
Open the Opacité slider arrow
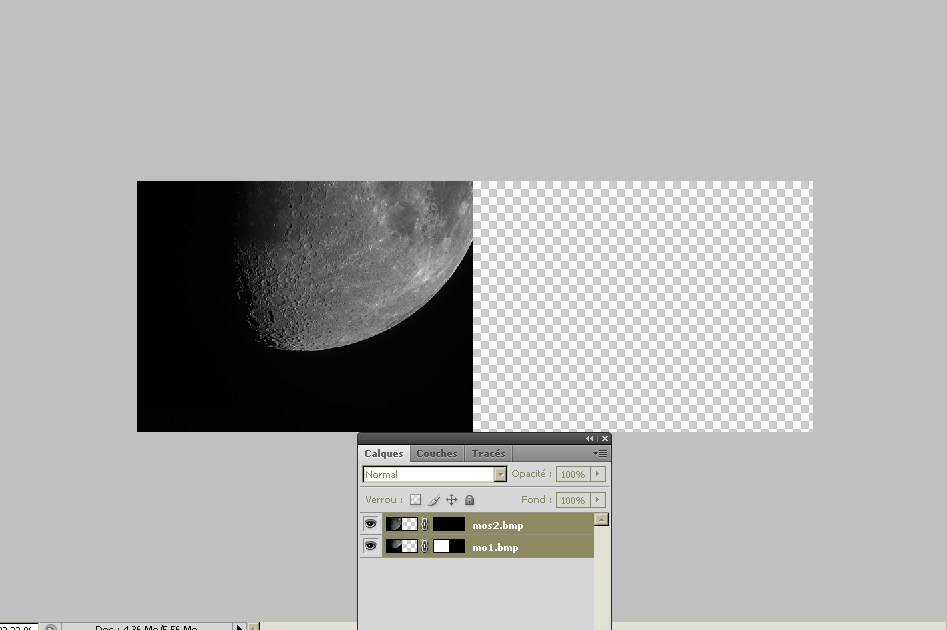pos(597,474)
